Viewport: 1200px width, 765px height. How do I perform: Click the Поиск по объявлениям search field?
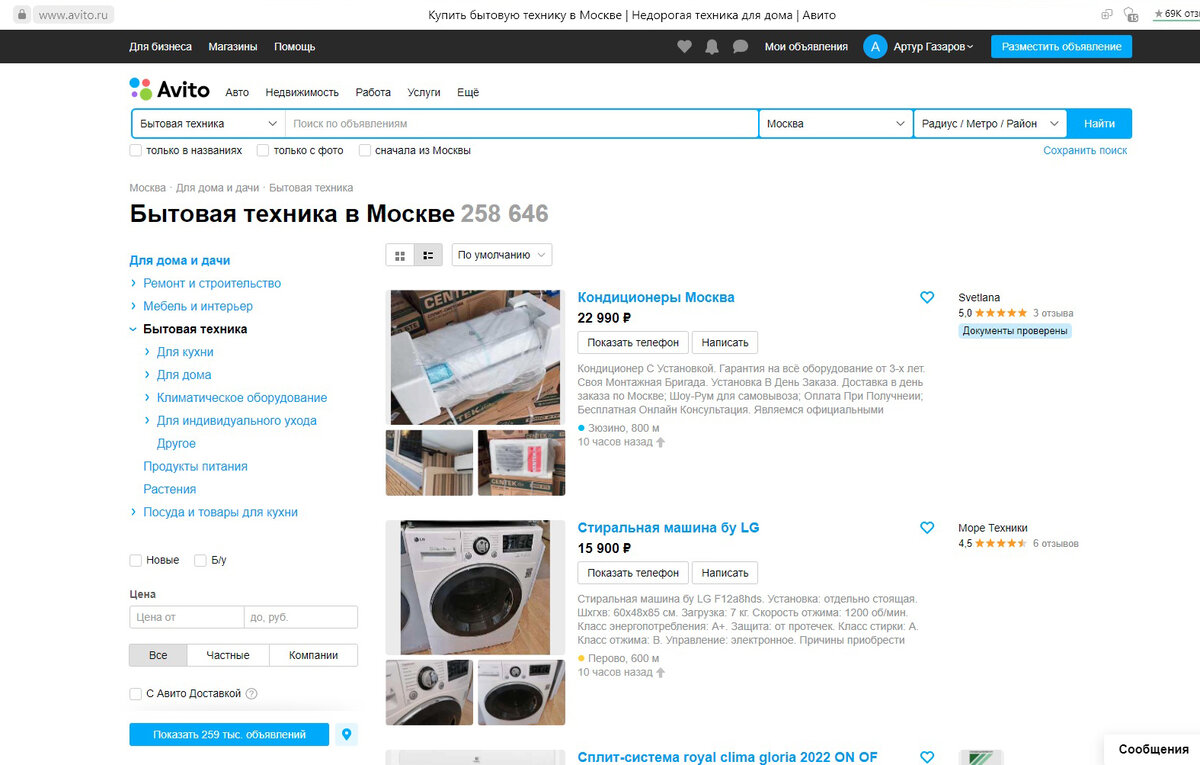(522, 124)
